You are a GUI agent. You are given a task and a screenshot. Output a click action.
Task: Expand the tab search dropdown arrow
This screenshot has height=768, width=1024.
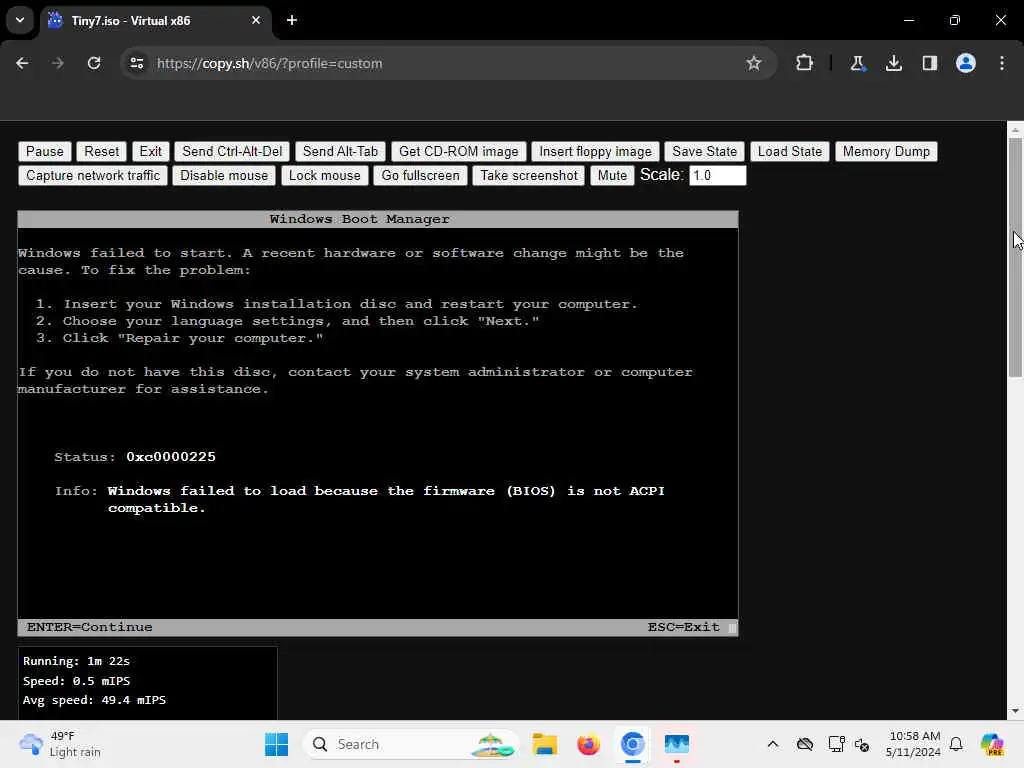(x=20, y=20)
